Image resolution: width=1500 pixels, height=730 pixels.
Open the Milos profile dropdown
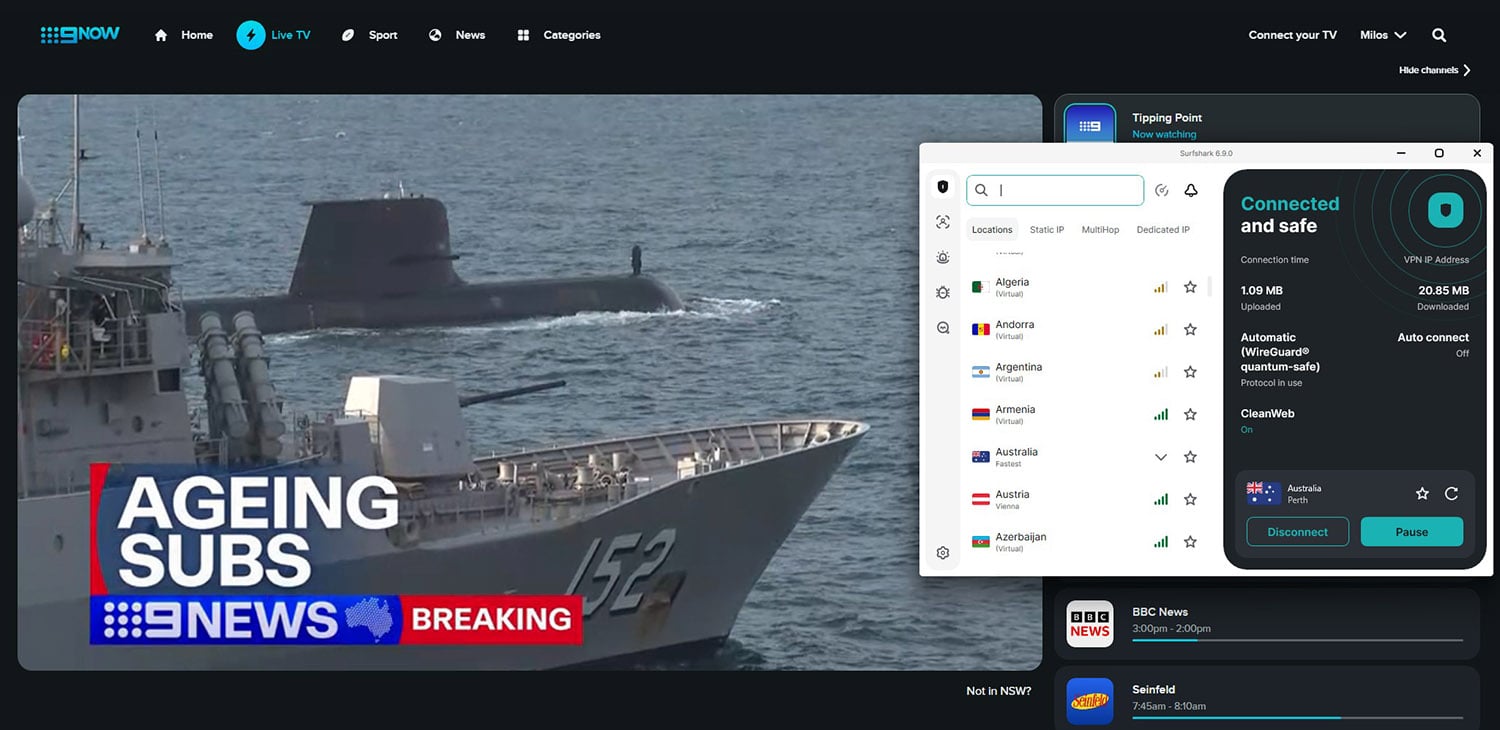pyautogui.click(x=1383, y=35)
